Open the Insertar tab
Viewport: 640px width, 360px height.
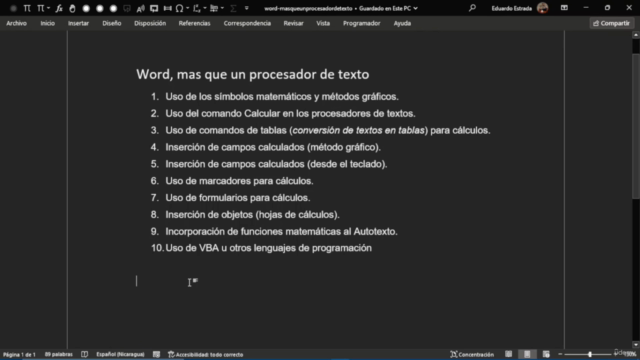click(78, 23)
